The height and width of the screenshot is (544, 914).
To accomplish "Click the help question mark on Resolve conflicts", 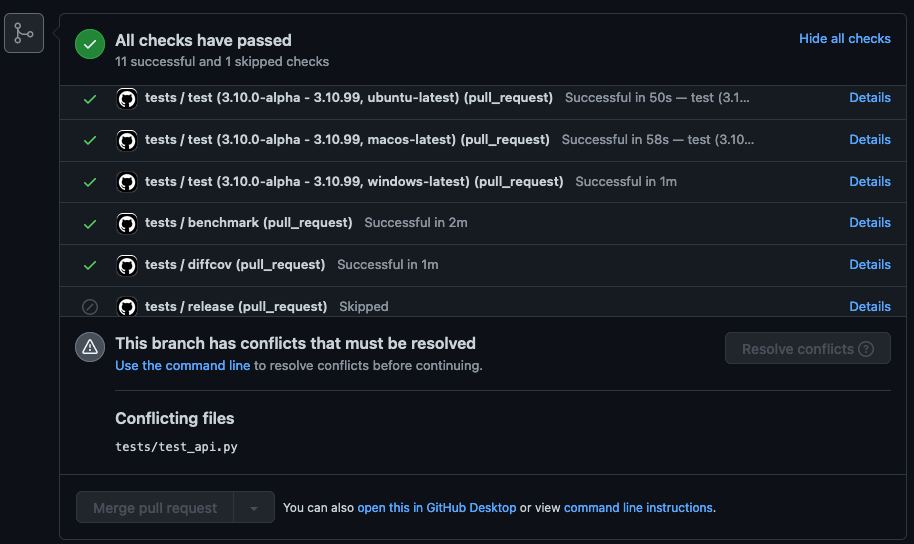I will pos(866,349).
